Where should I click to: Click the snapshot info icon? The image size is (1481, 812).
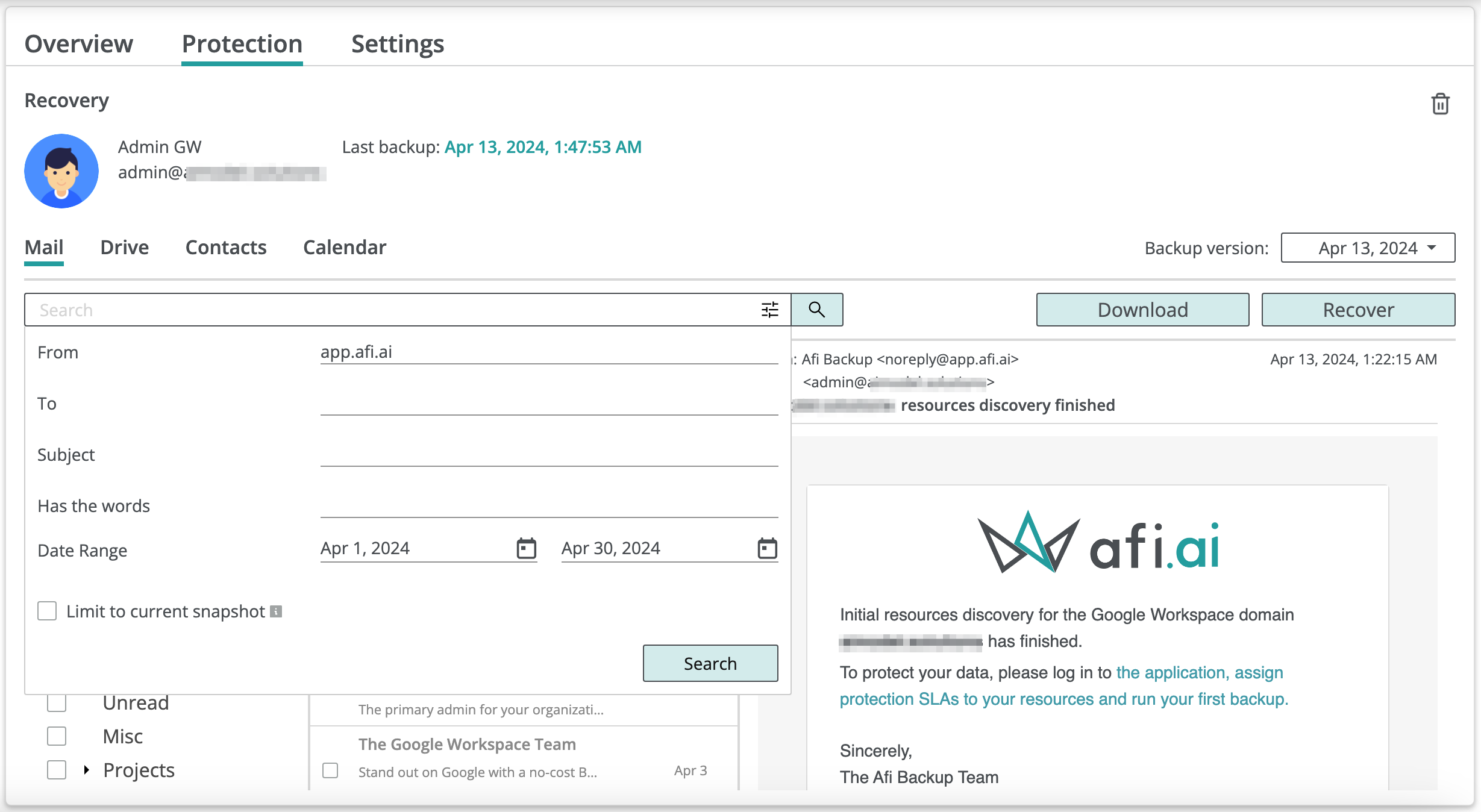point(276,611)
